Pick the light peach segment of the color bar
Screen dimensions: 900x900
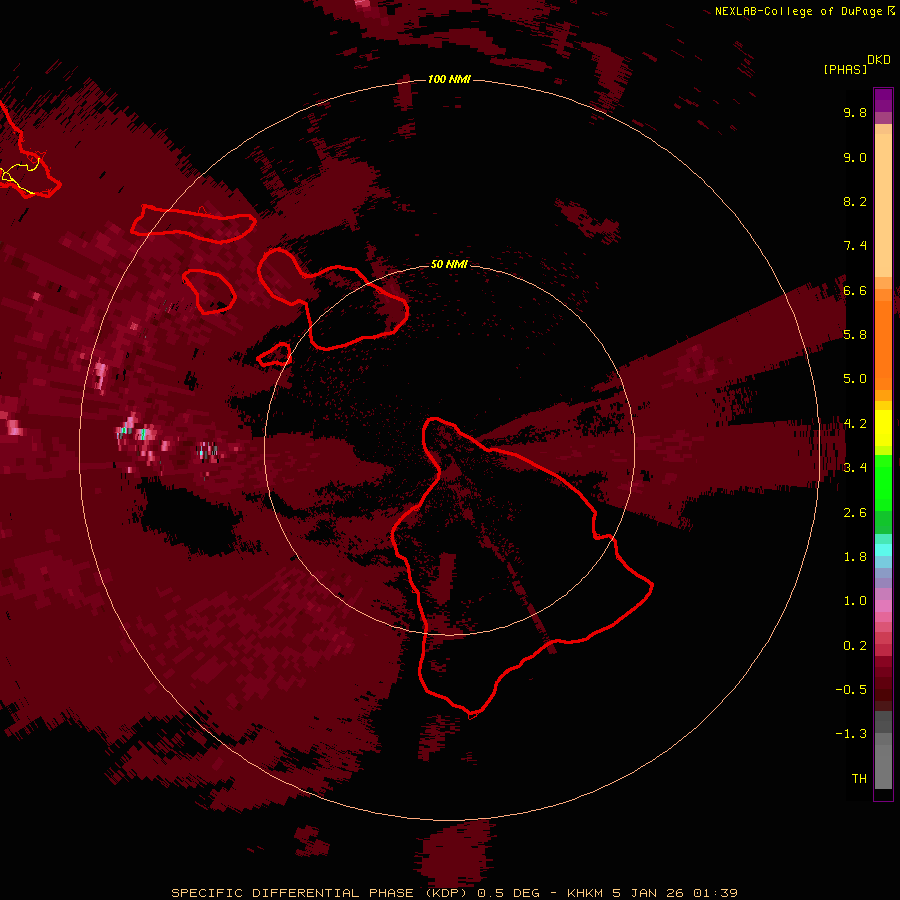coord(883,207)
